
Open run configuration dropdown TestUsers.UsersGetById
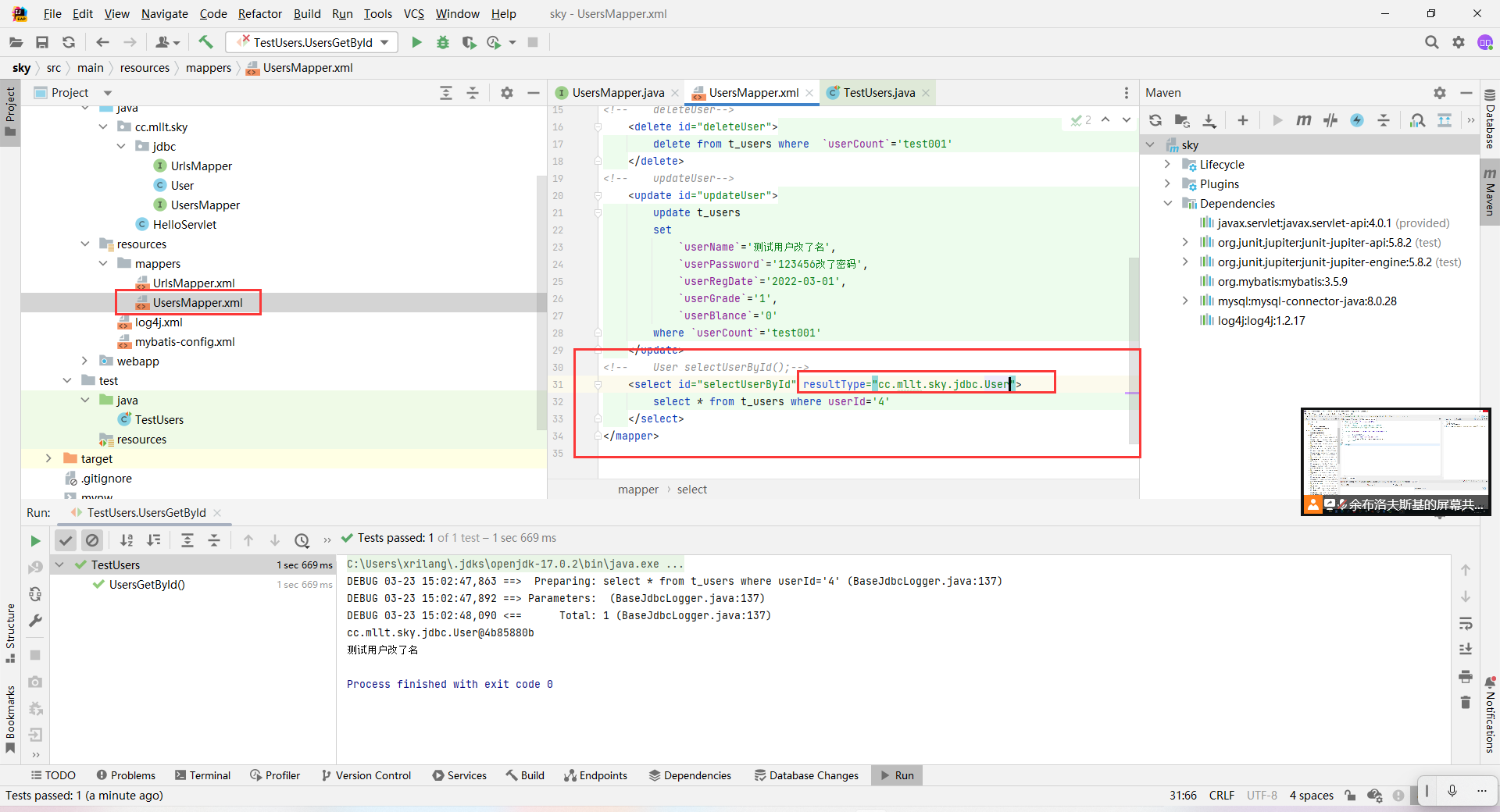312,42
